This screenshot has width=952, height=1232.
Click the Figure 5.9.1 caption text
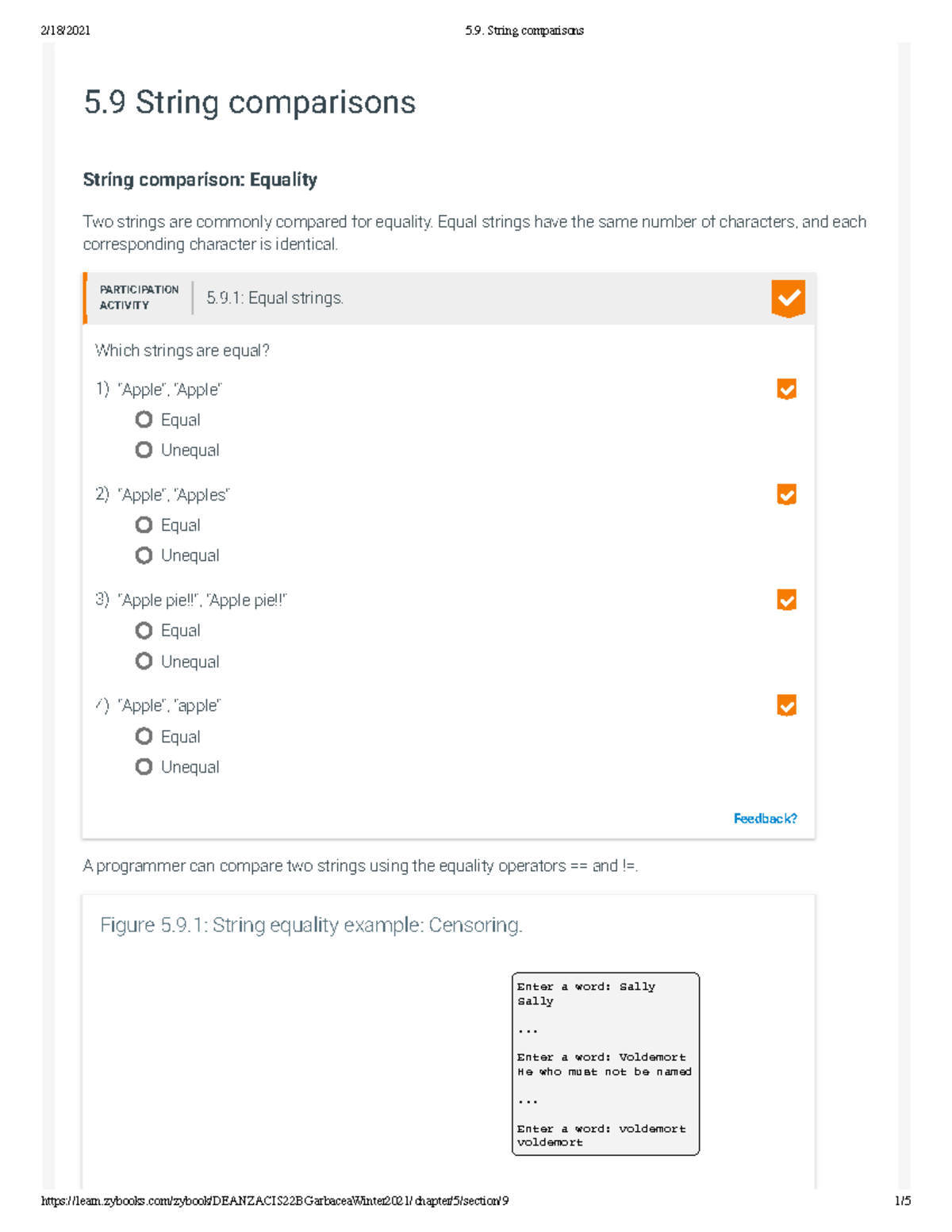313,925
